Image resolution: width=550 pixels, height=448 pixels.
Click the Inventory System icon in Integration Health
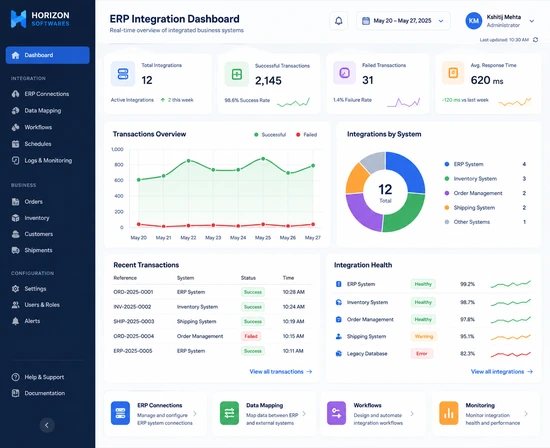click(x=338, y=302)
